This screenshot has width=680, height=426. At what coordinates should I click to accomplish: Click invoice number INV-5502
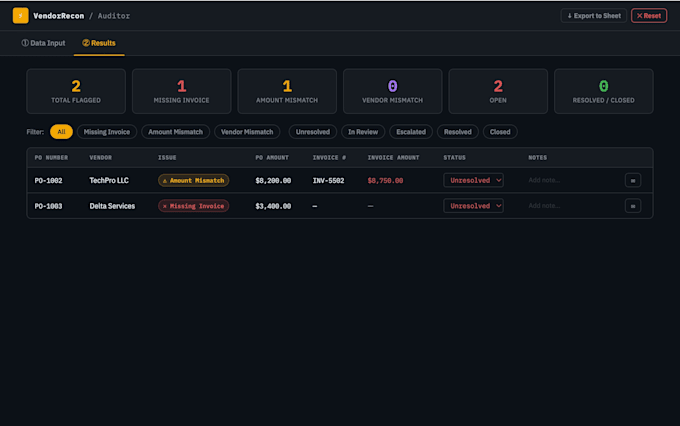[328, 180]
